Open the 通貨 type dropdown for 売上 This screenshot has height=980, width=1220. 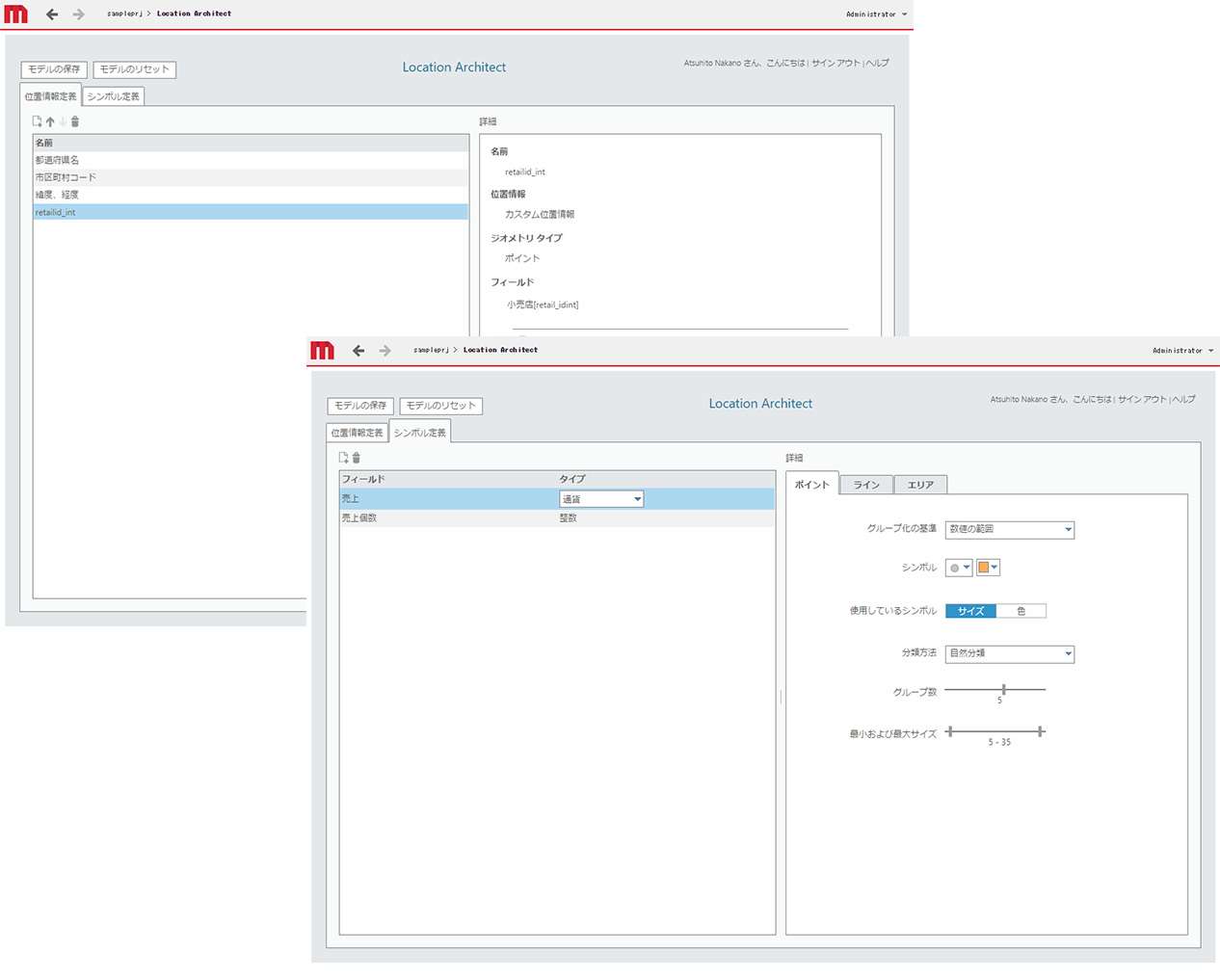[601, 499]
